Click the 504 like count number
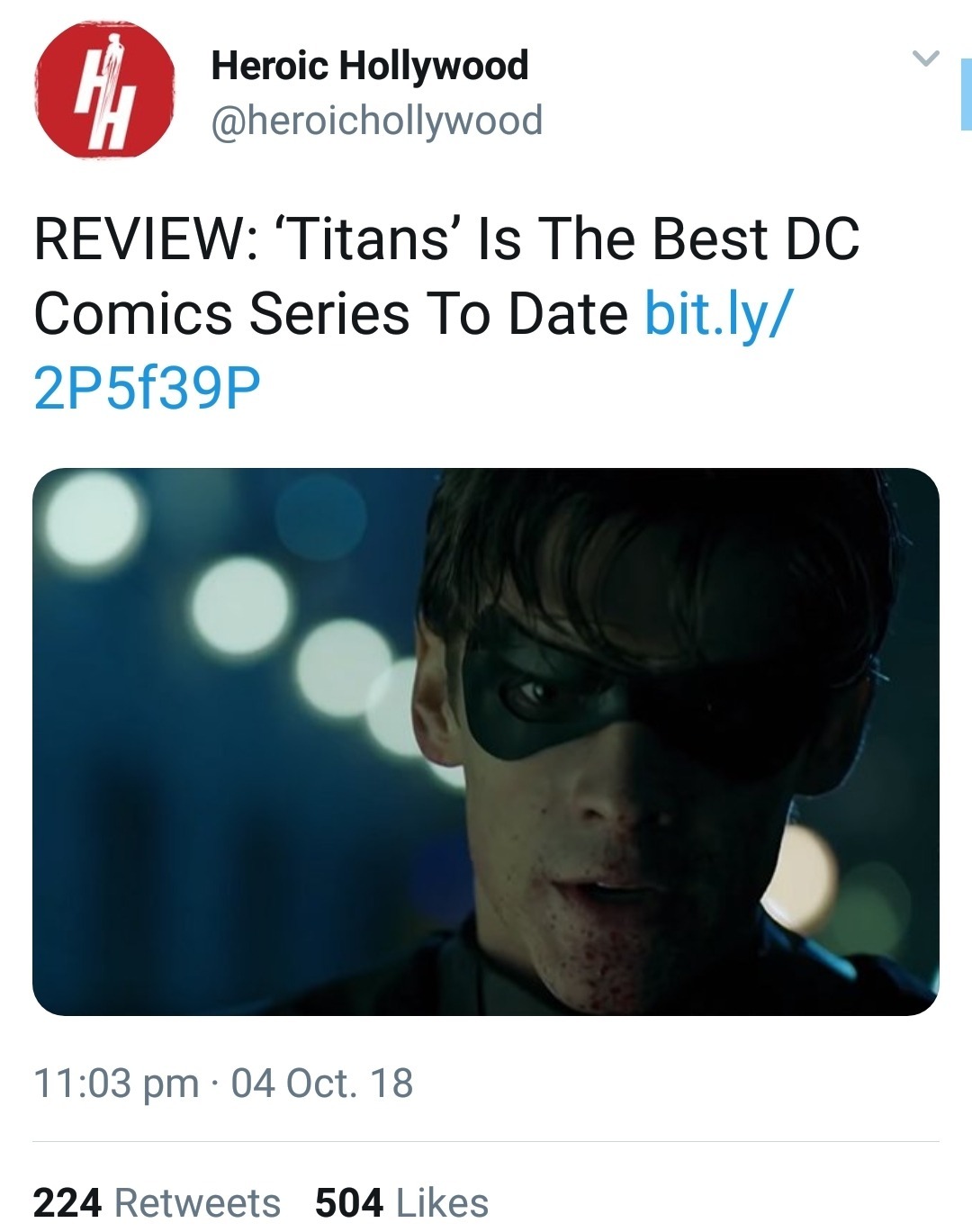The height and width of the screenshot is (1232, 972). (349, 1203)
